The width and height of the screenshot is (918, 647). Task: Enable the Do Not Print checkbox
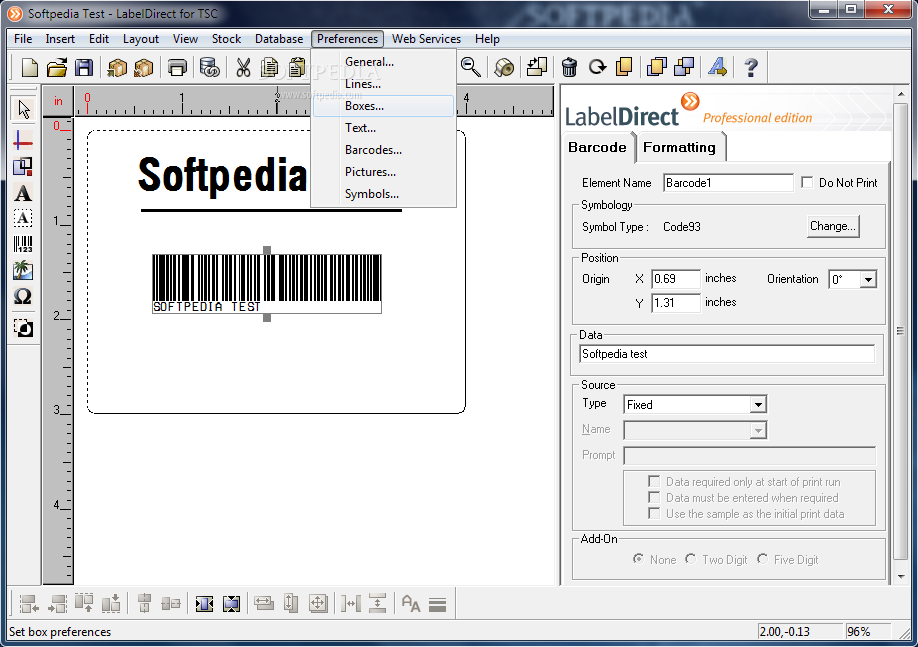[807, 183]
